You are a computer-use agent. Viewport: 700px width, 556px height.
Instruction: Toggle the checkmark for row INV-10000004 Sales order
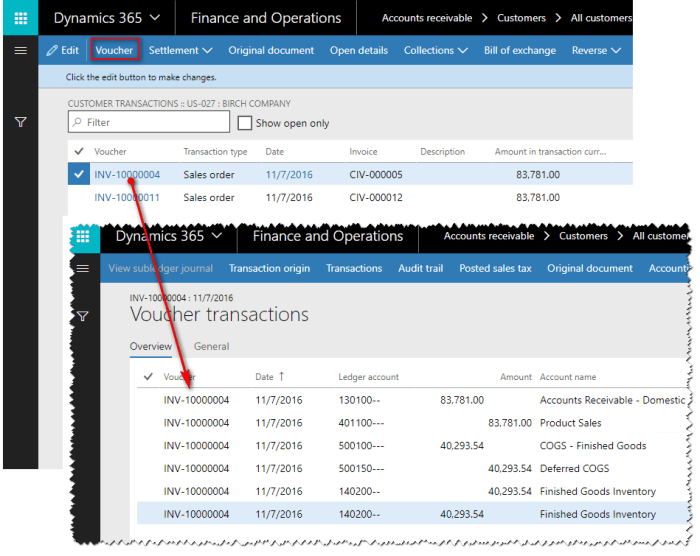click(79, 174)
